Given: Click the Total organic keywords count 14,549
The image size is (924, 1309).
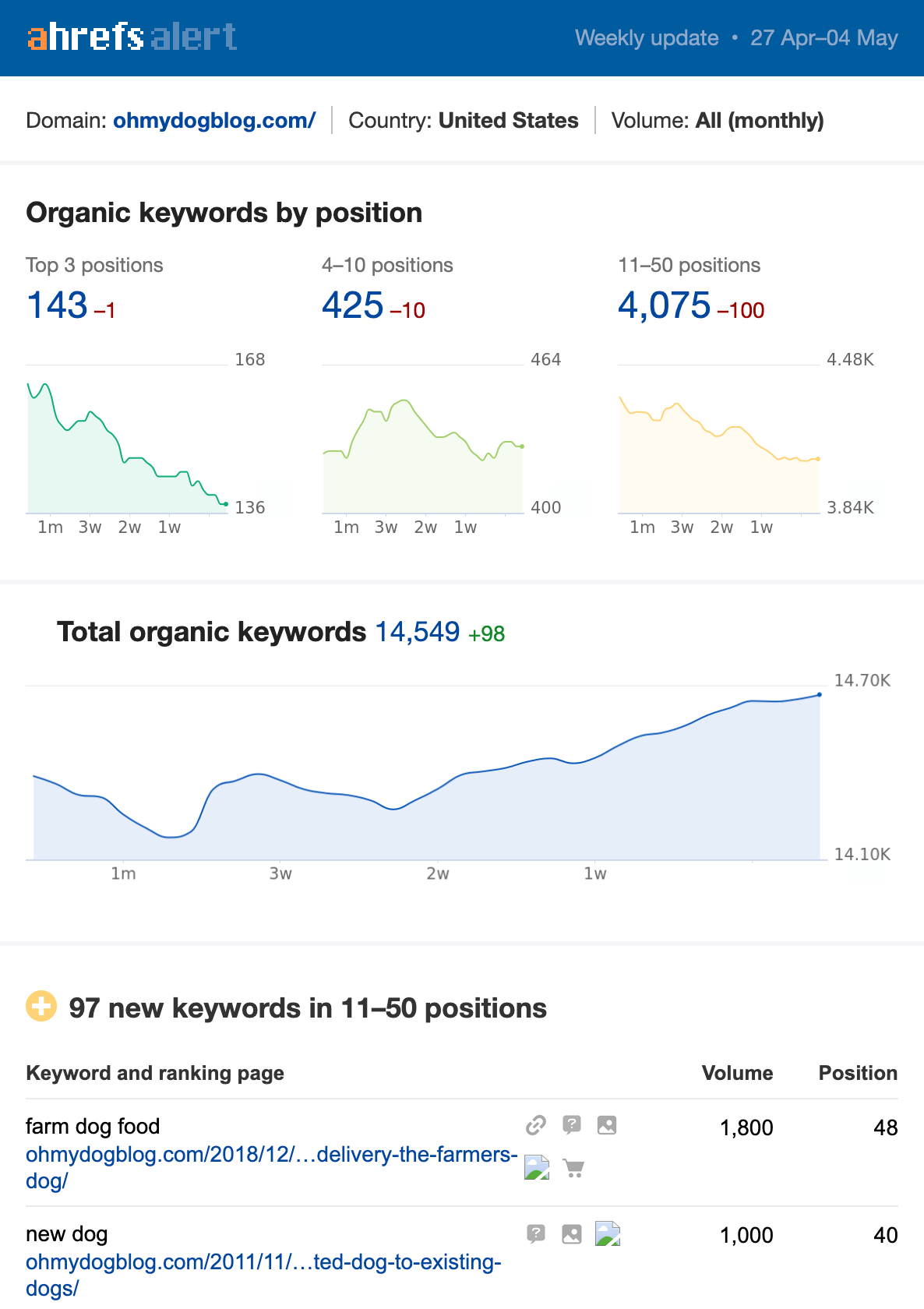Looking at the screenshot, I should [x=418, y=632].
